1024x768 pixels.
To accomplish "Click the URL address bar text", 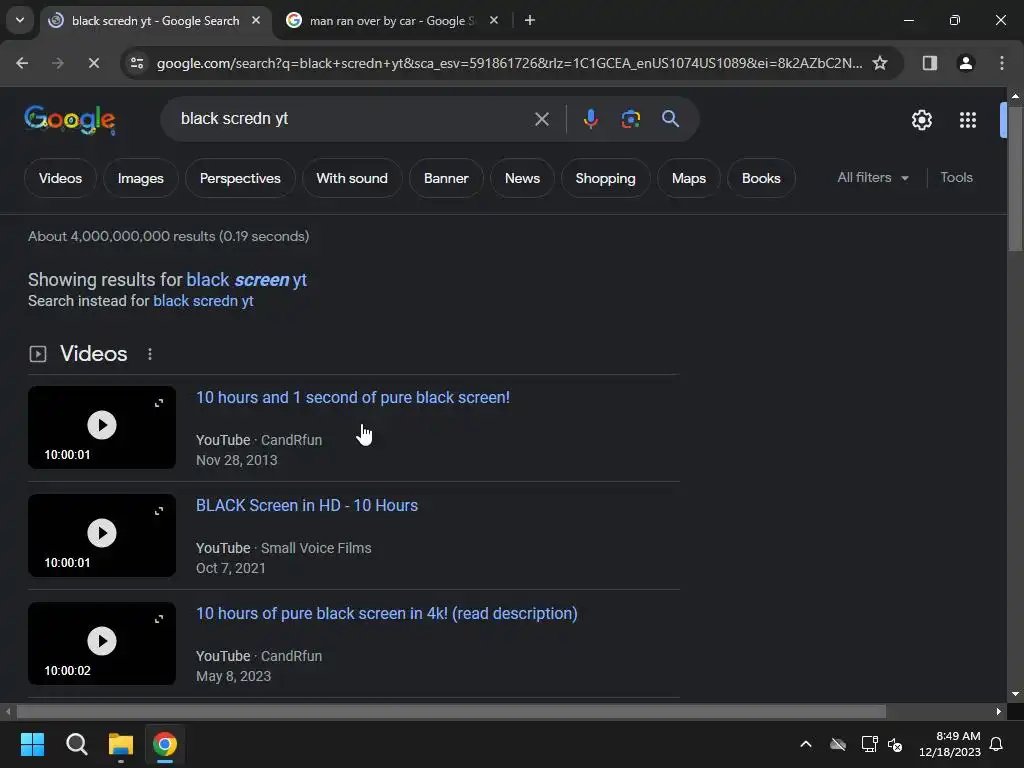I will point(509,63).
